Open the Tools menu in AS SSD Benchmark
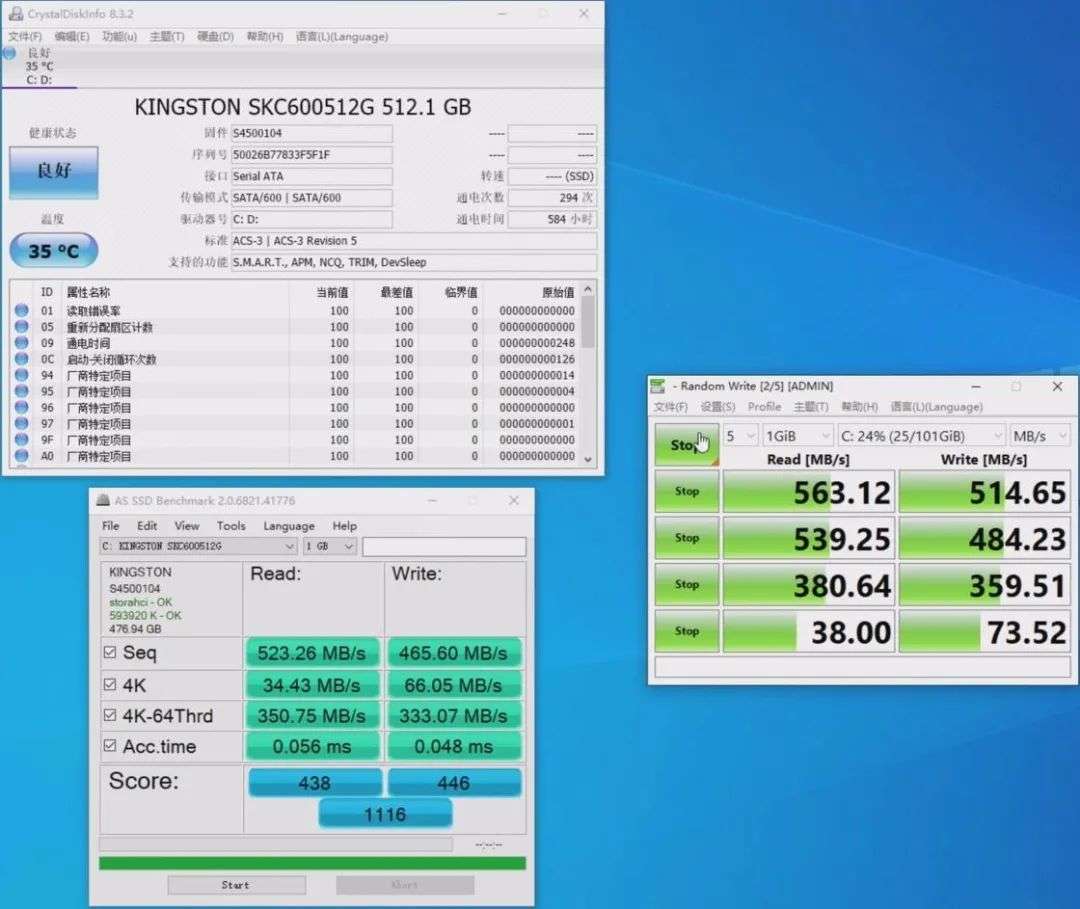 click(231, 526)
